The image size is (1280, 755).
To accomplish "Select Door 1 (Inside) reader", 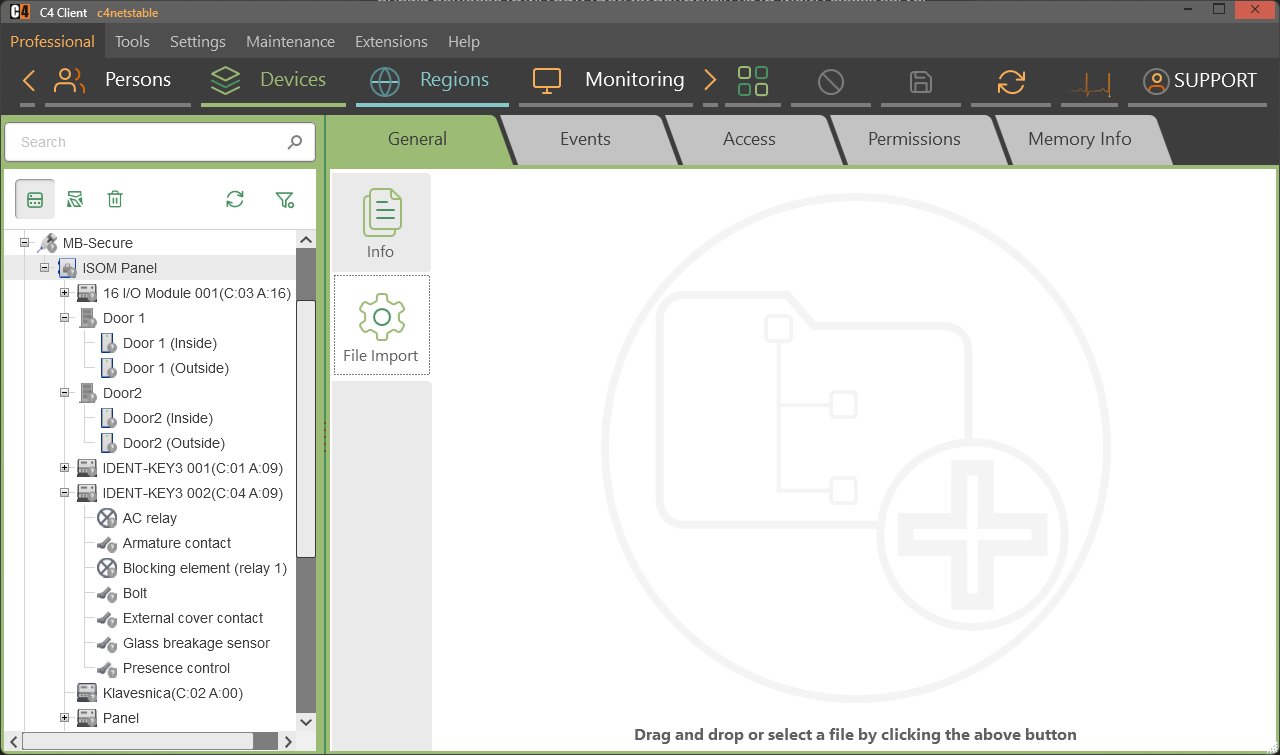I will (x=170, y=343).
